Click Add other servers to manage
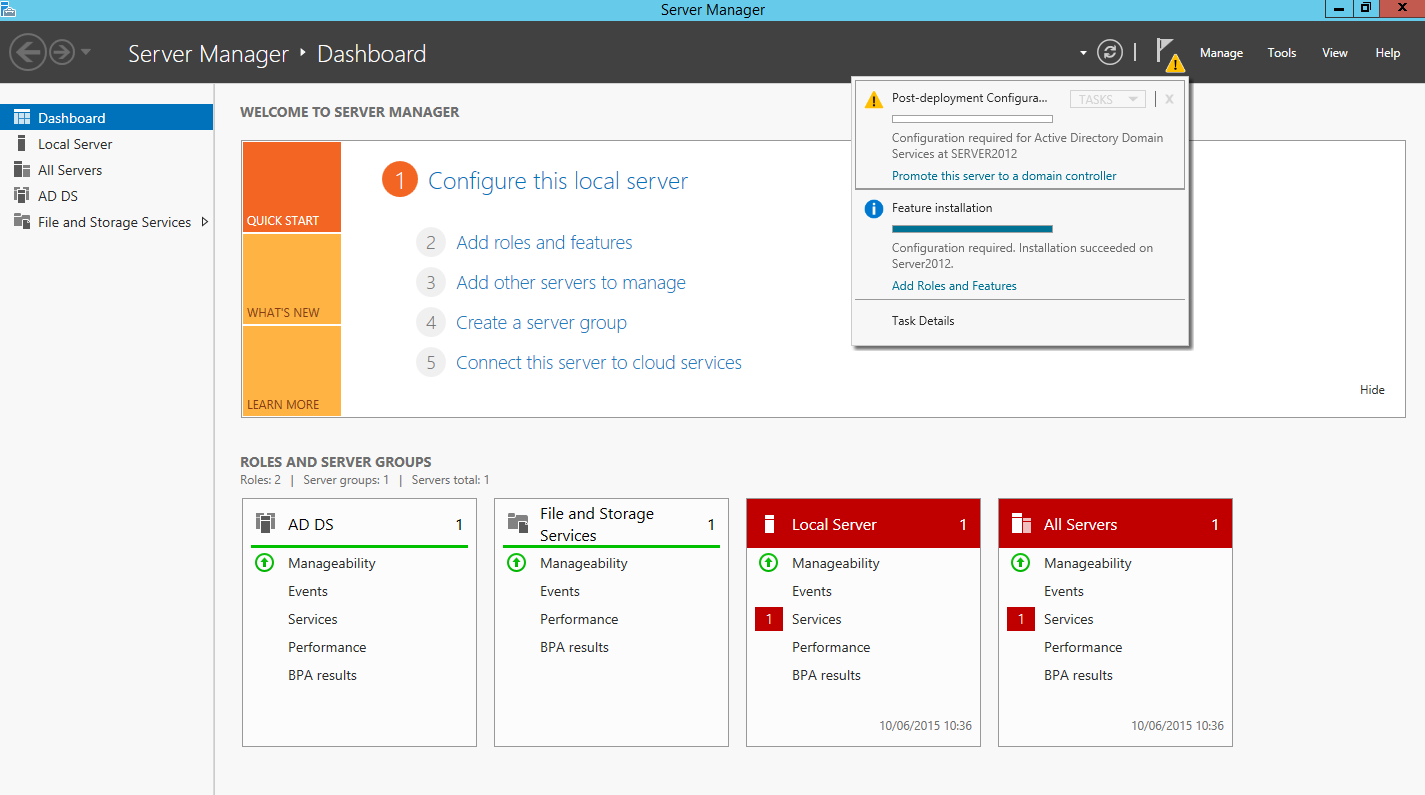 (x=571, y=283)
